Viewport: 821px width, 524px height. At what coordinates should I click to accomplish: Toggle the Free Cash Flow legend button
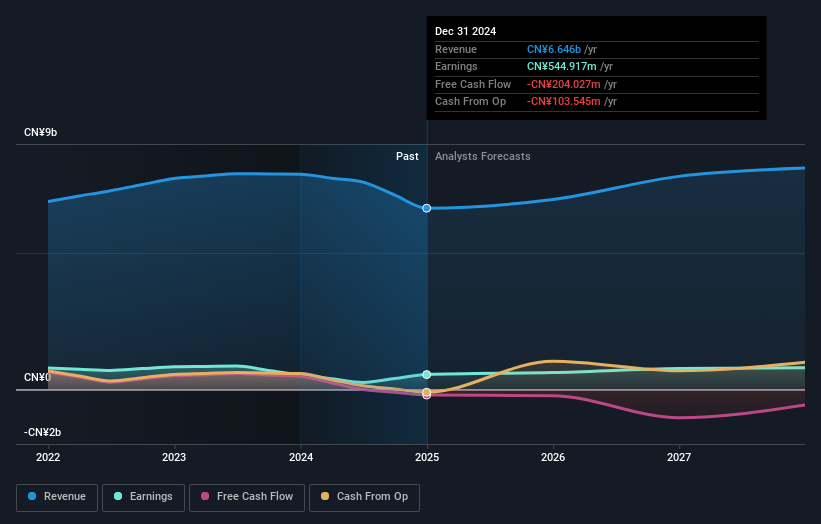pos(247,497)
